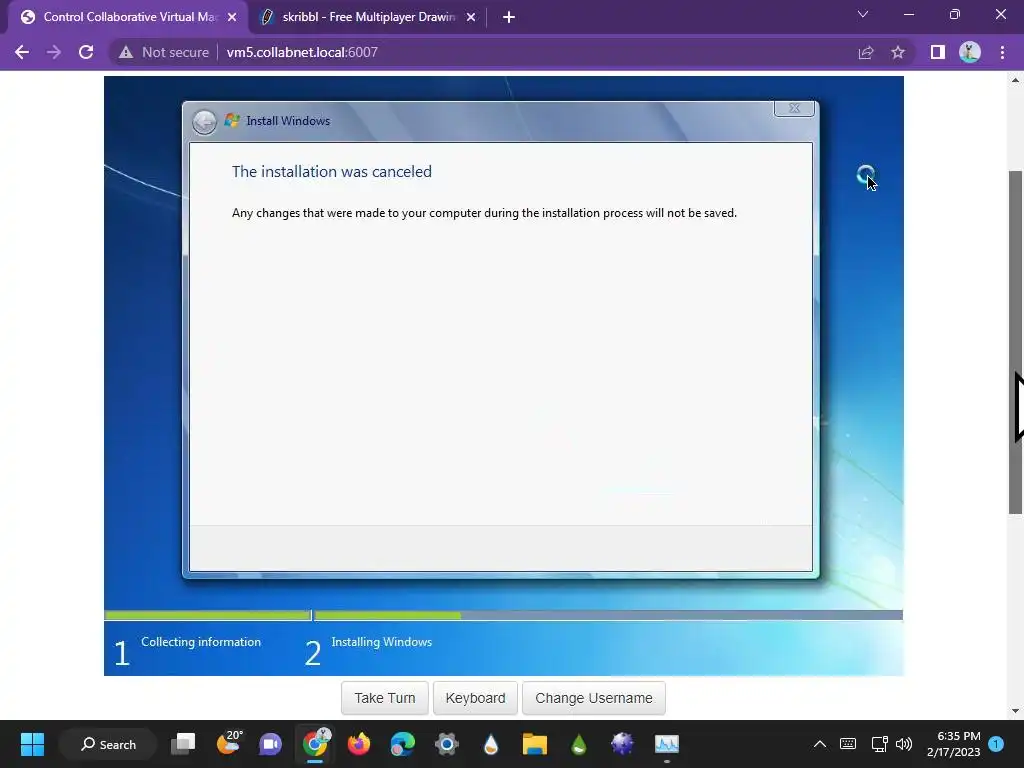The height and width of the screenshot is (768, 1024).
Task: Open the Chrome side panel icon
Action: pyautogui.click(x=938, y=52)
